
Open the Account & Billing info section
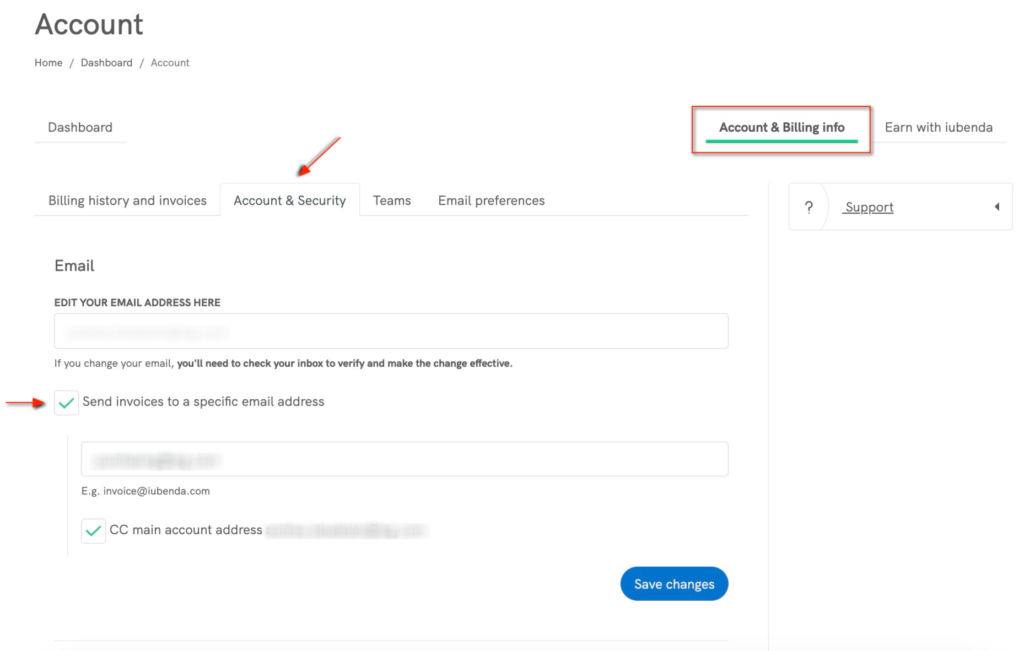781,128
